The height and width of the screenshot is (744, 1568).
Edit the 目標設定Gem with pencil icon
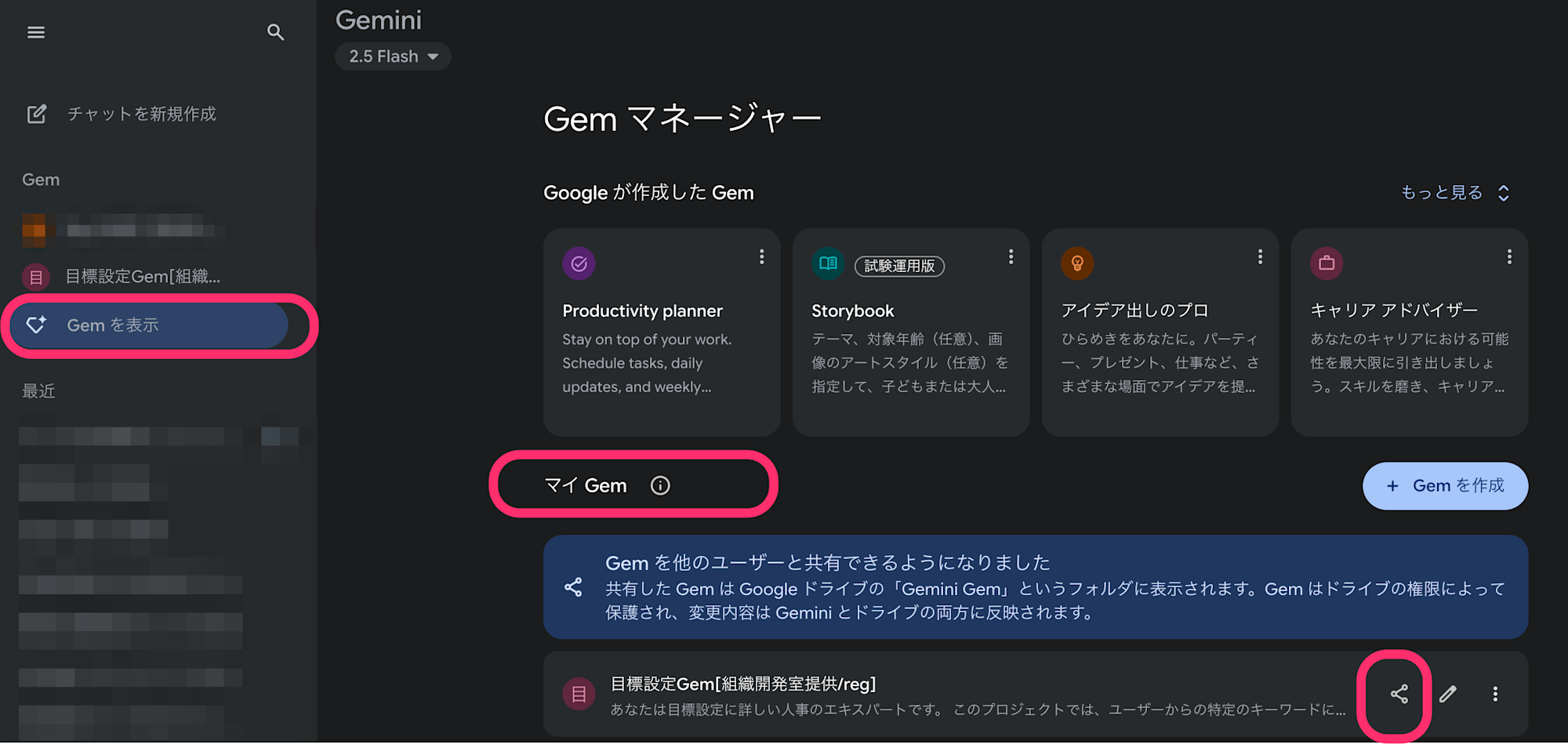click(x=1447, y=694)
